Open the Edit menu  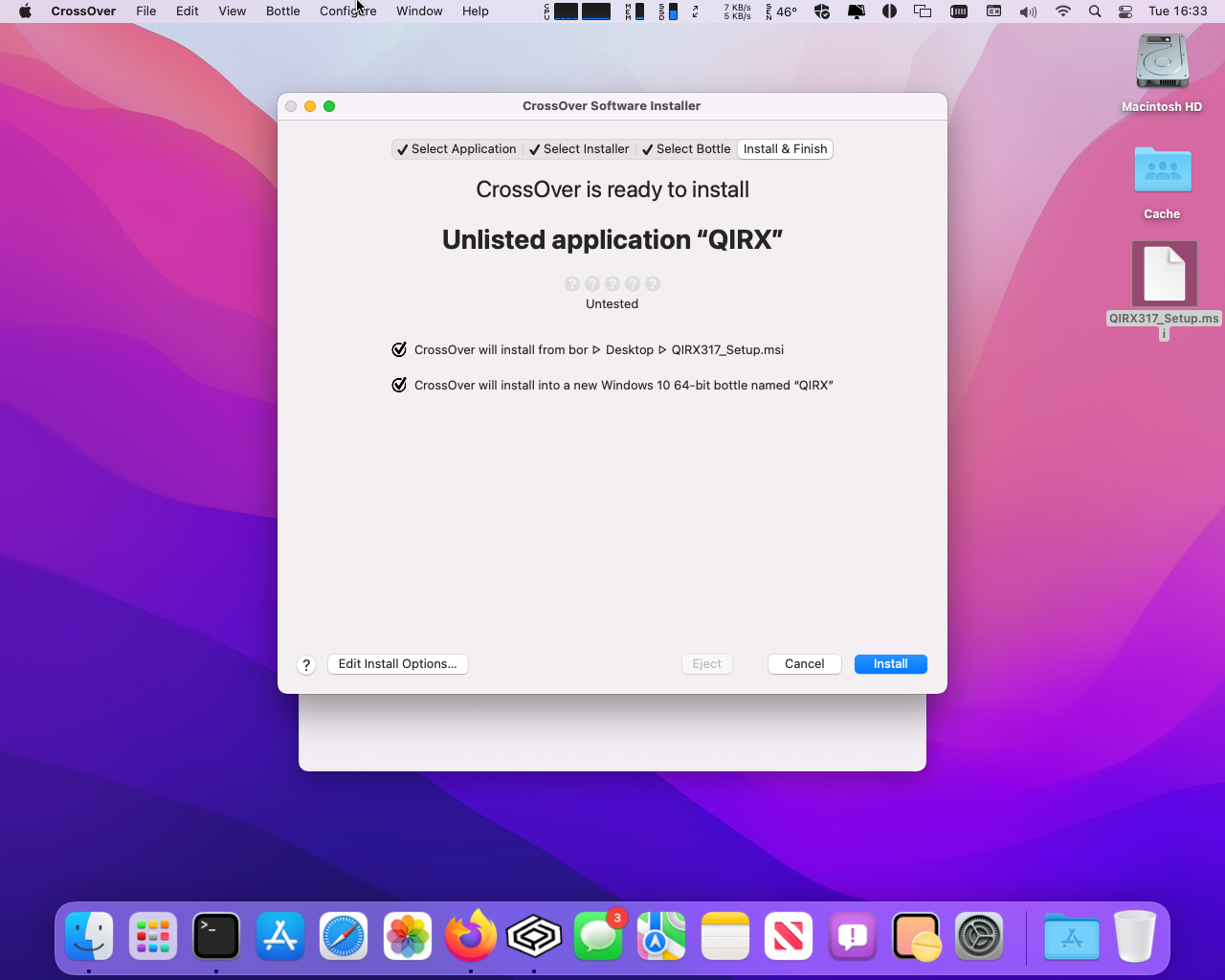188,11
